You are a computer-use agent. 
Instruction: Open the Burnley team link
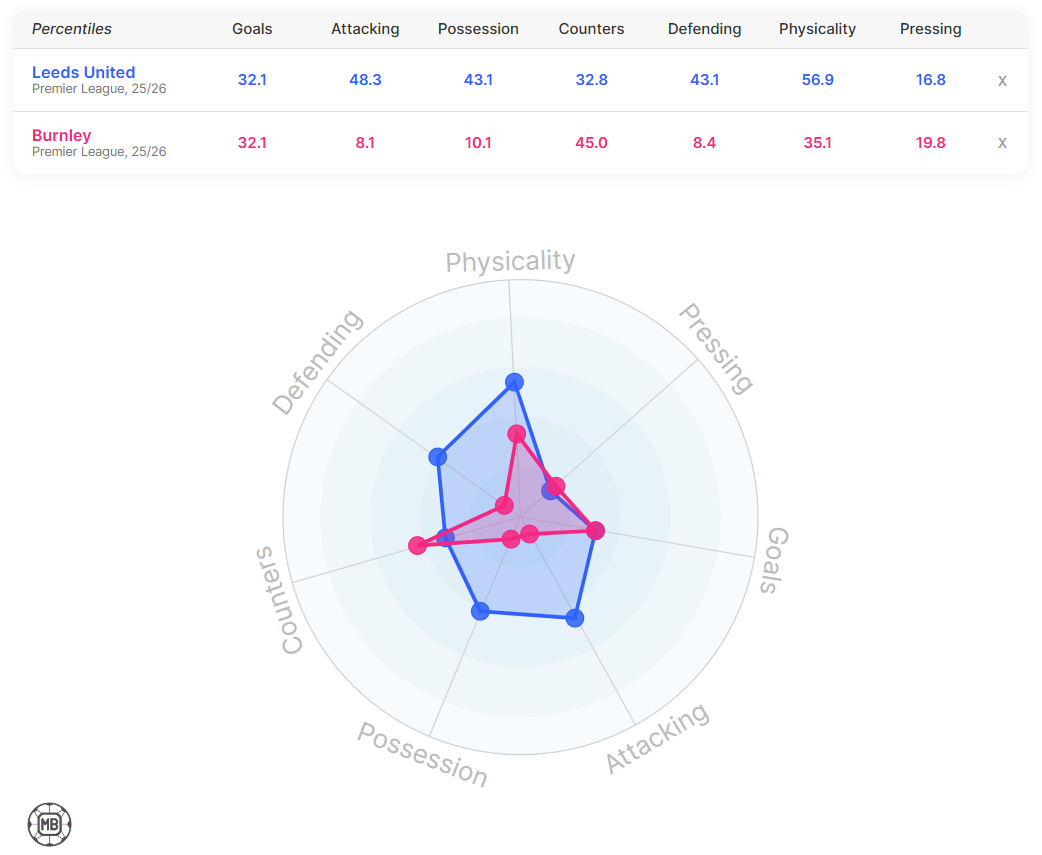point(61,135)
